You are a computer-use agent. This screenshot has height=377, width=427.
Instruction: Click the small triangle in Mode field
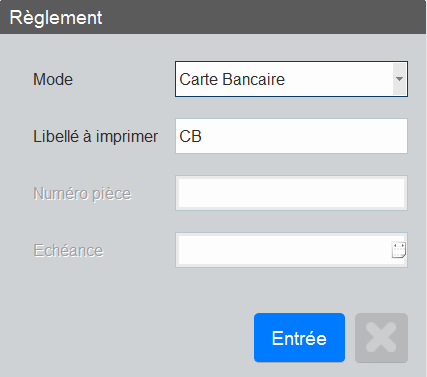pyautogui.click(x=399, y=79)
